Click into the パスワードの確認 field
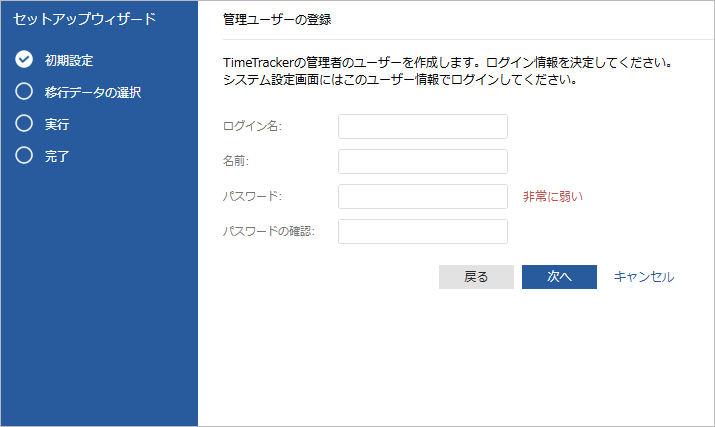Screen dimensions: 715x427 point(423,231)
